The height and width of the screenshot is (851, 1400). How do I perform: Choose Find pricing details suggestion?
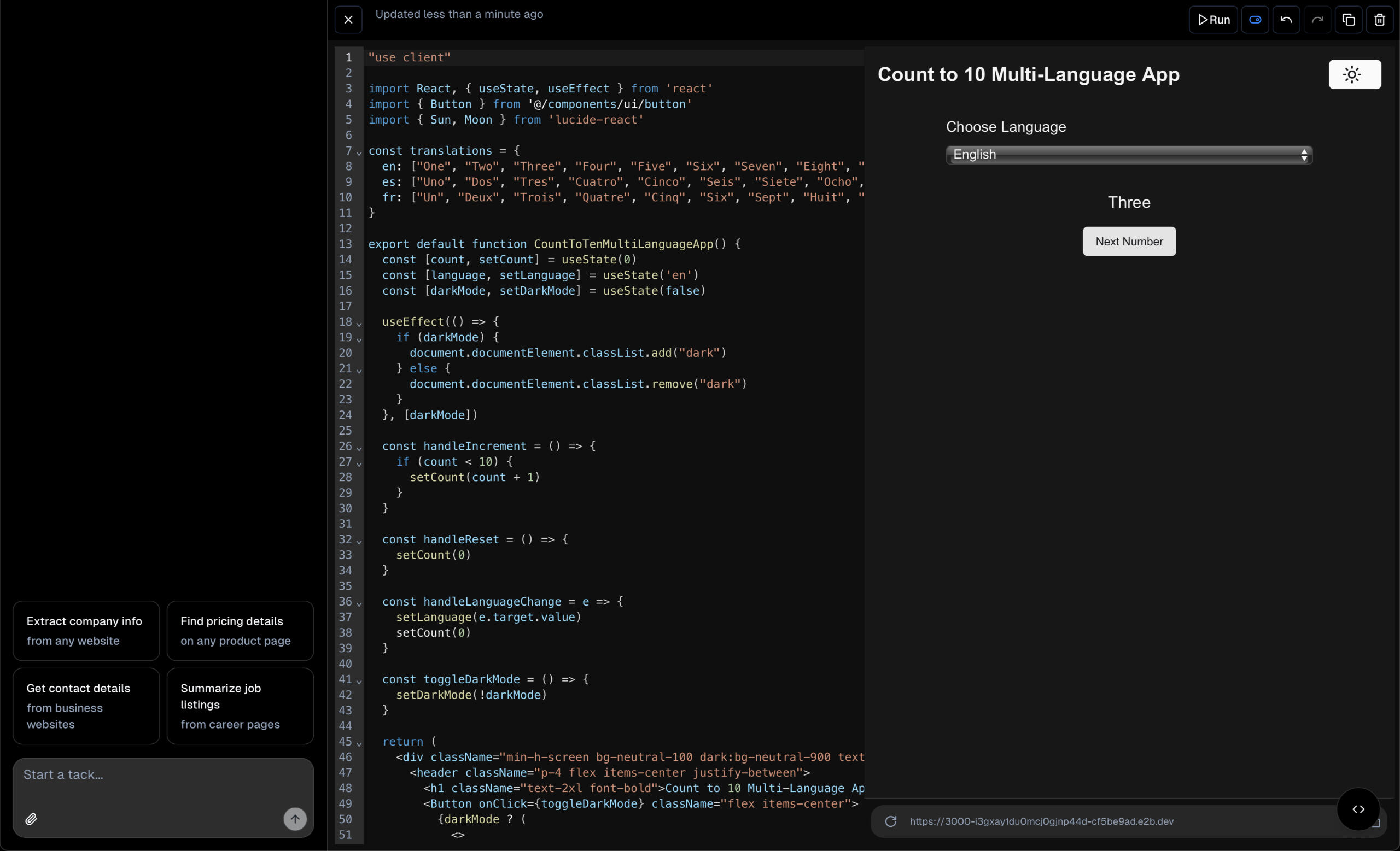(x=240, y=630)
